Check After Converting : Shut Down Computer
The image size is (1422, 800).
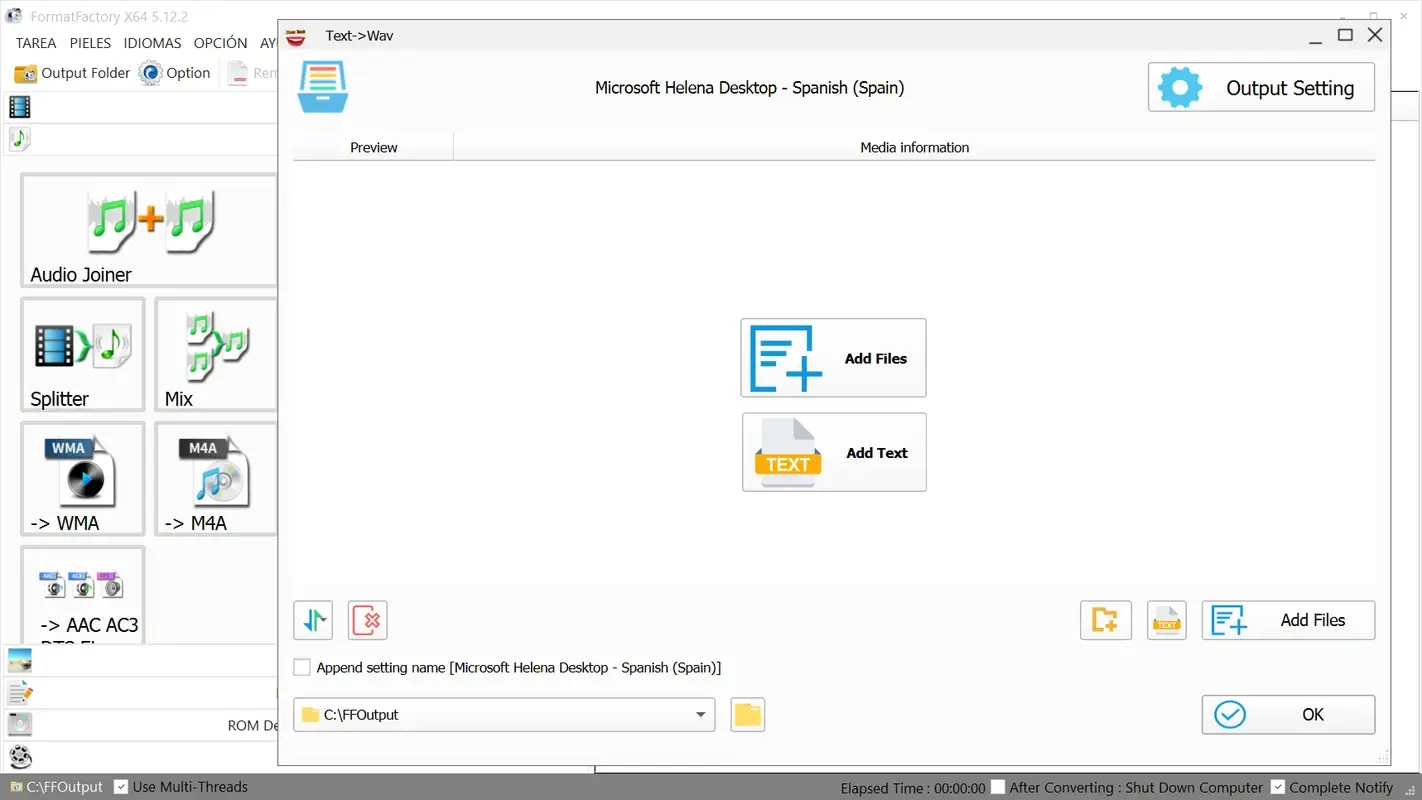[997, 787]
